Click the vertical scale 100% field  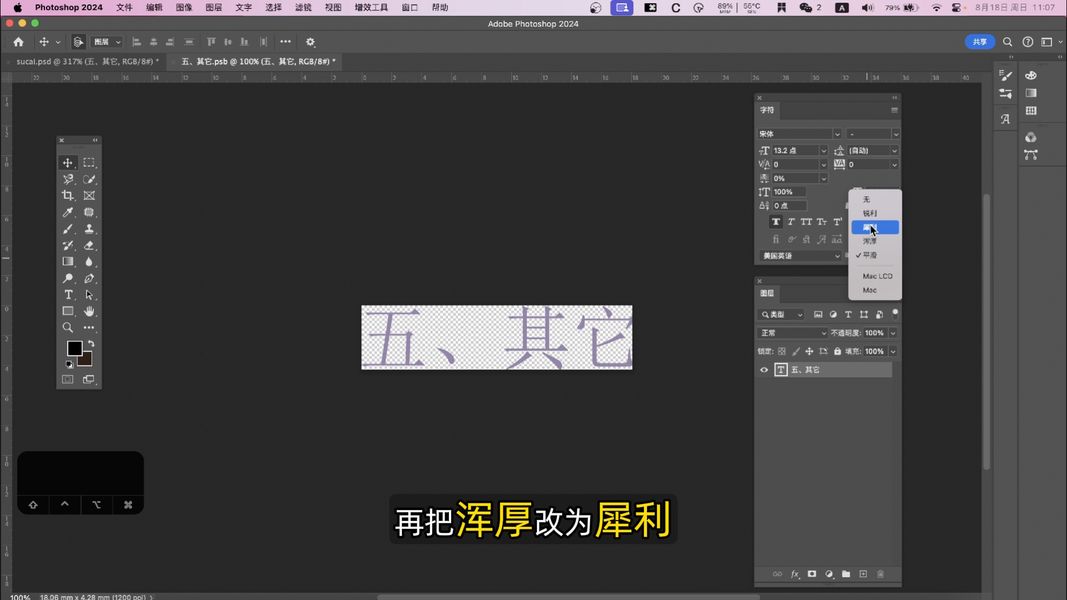[x=789, y=193]
